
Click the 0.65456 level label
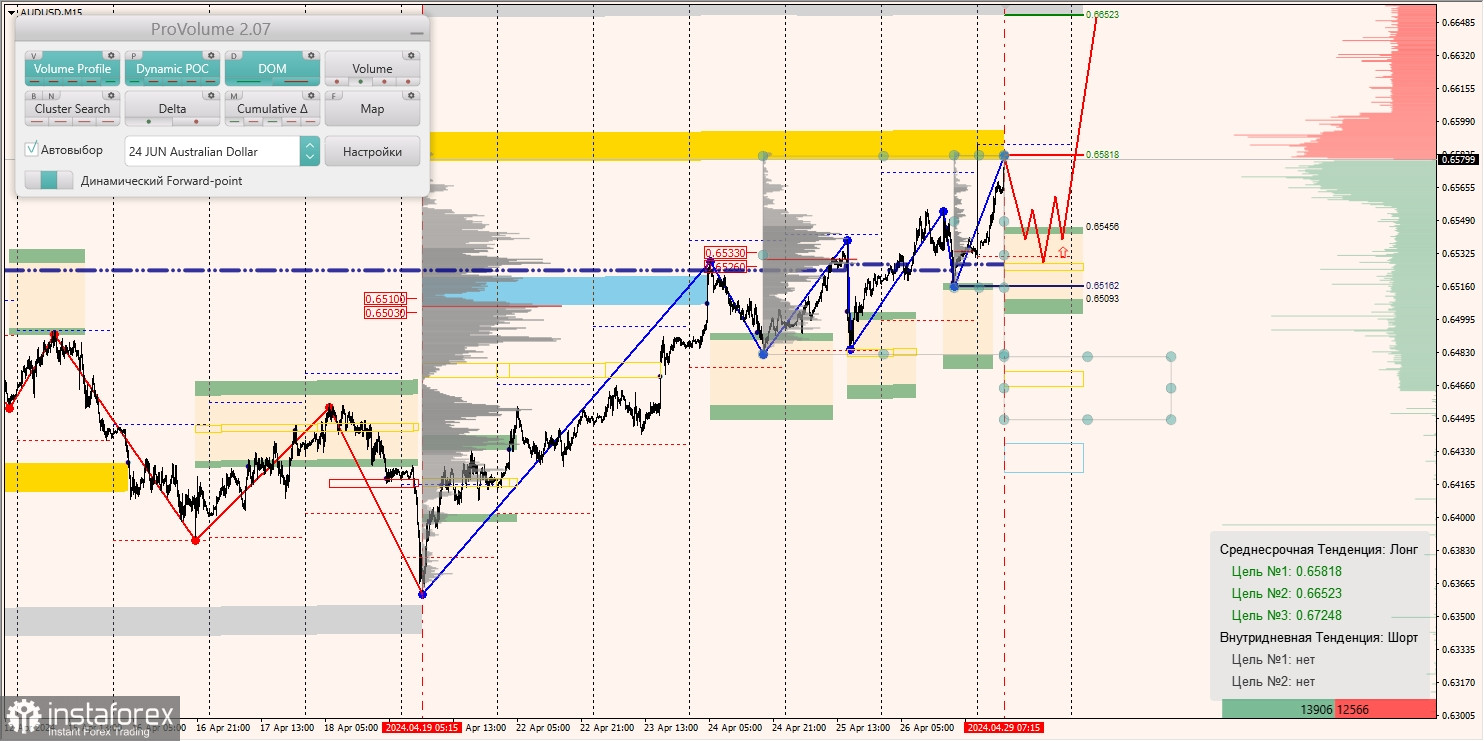(1102, 227)
